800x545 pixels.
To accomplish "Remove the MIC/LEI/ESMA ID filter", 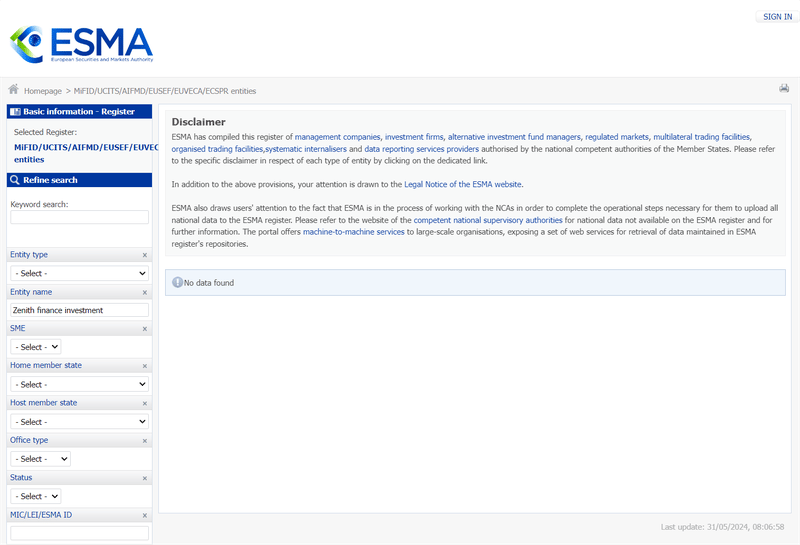I will (x=144, y=515).
